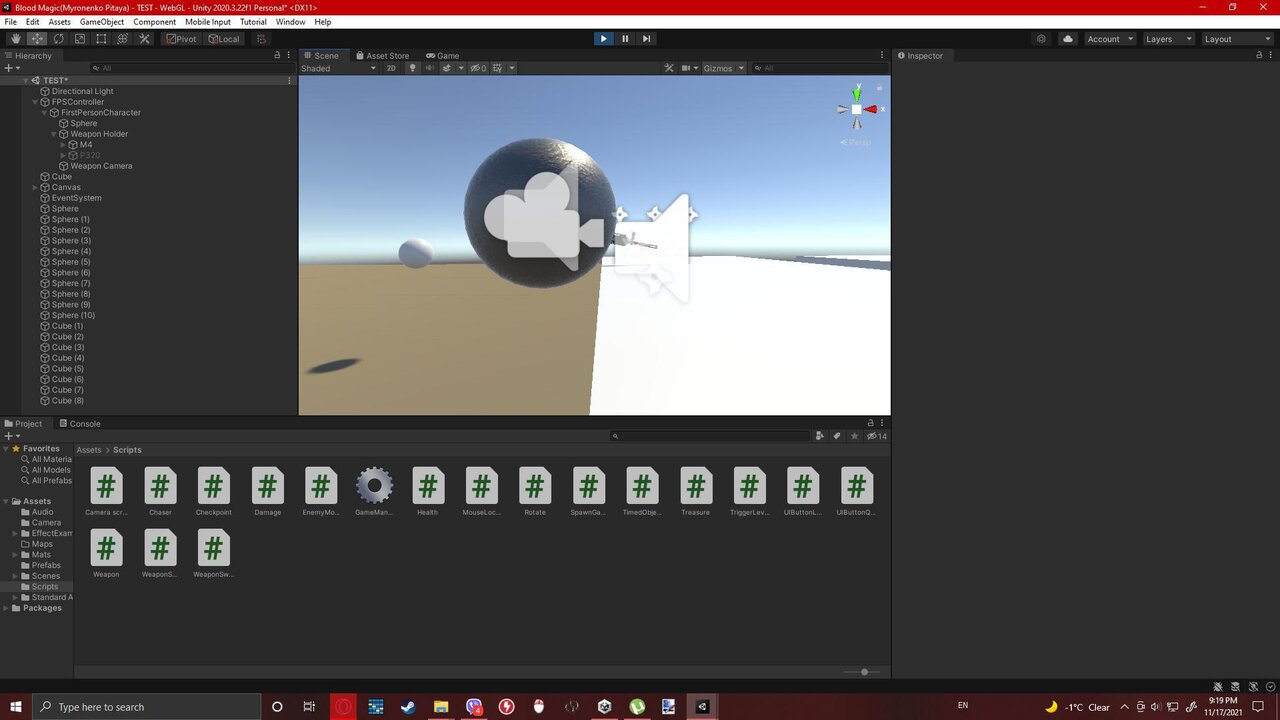Select the Chaser script

pyautogui.click(x=160, y=491)
